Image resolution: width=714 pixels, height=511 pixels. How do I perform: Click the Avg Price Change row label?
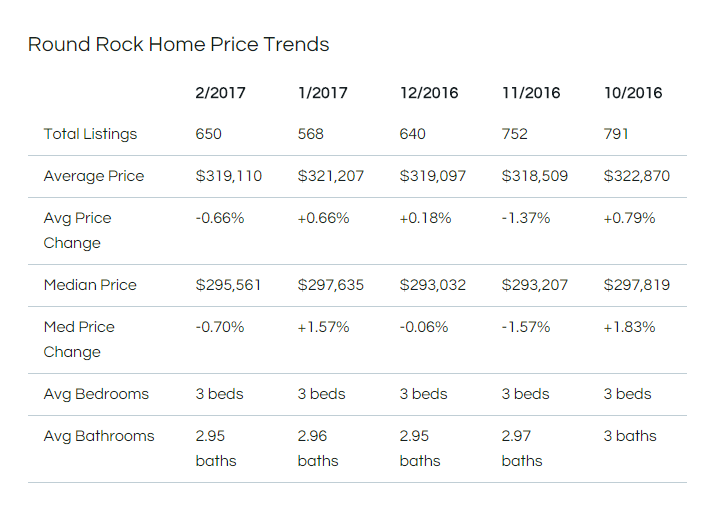click(x=77, y=230)
